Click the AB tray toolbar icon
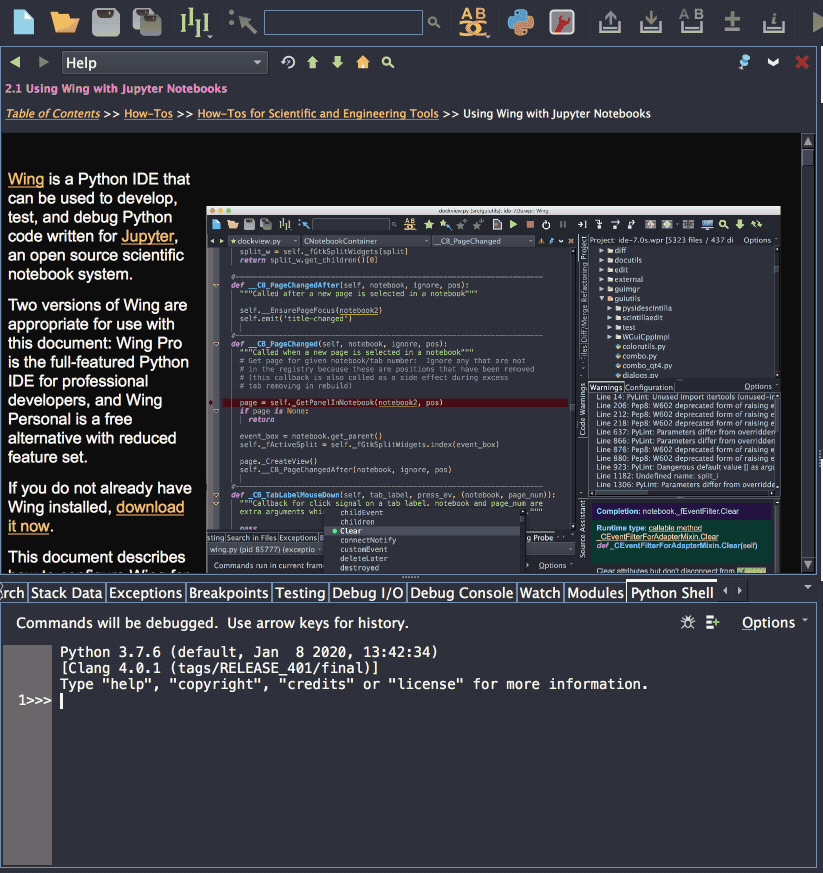 tap(692, 21)
